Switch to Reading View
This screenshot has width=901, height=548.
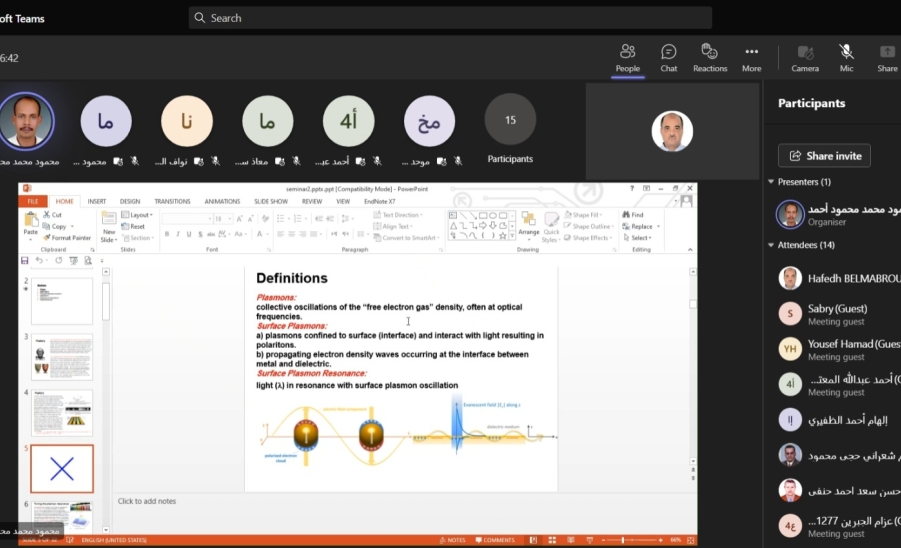571,540
